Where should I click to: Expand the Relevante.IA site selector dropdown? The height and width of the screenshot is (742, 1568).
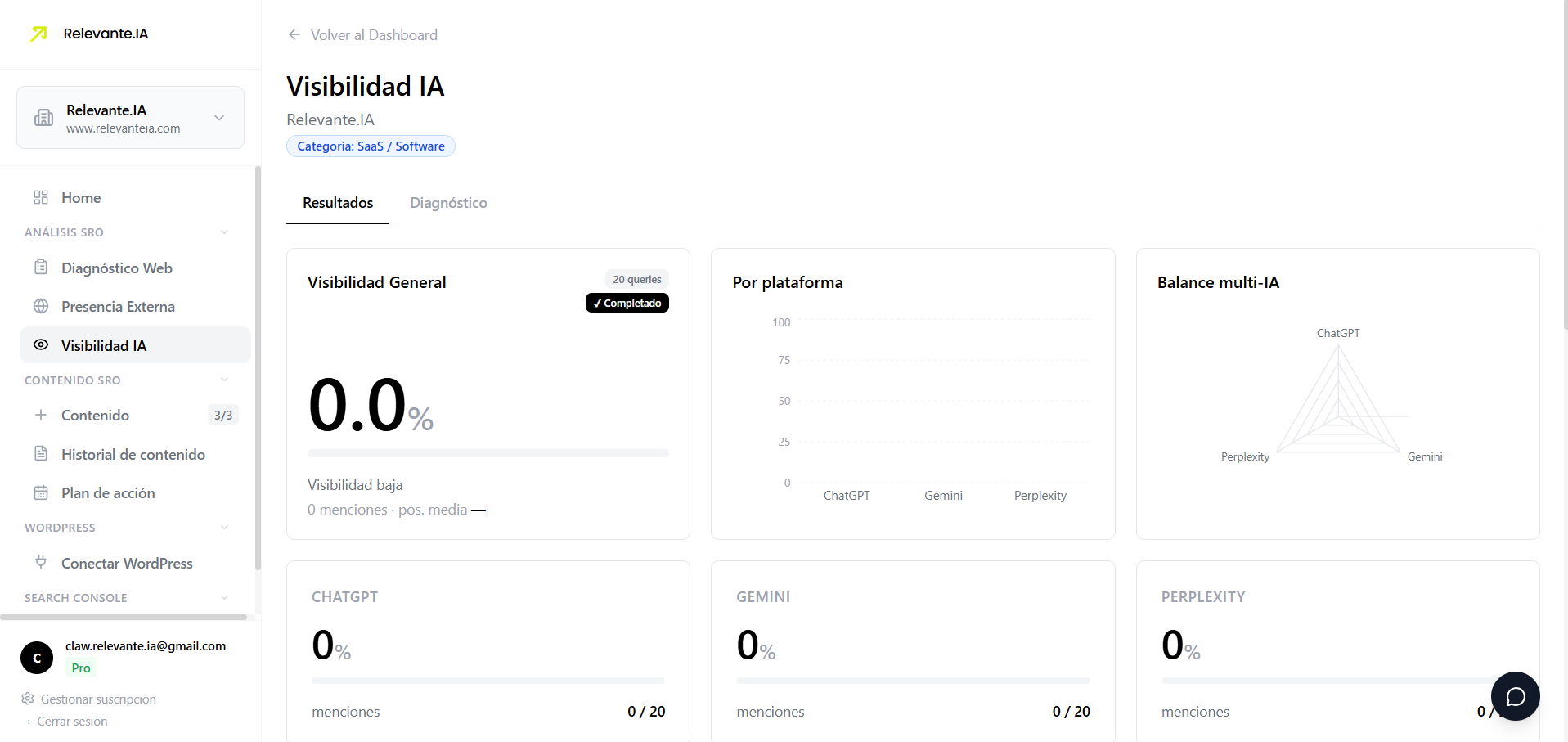coord(219,118)
